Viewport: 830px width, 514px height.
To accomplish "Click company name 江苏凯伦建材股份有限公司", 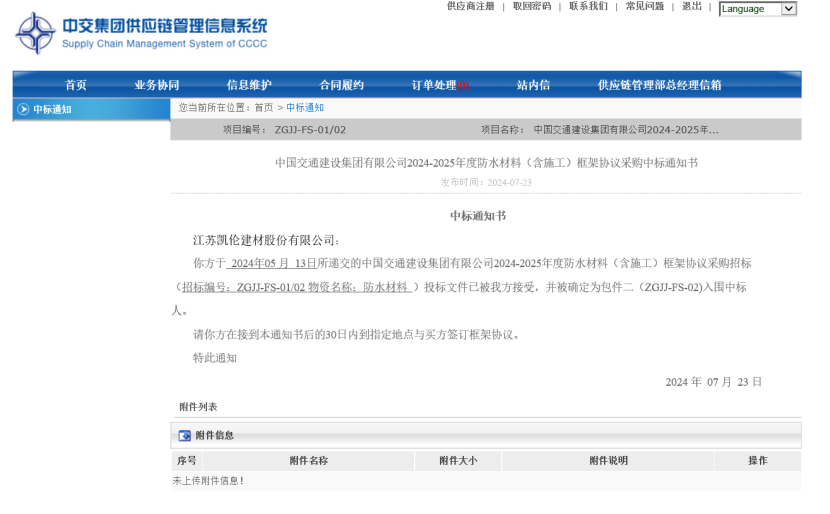I will [266, 240].
